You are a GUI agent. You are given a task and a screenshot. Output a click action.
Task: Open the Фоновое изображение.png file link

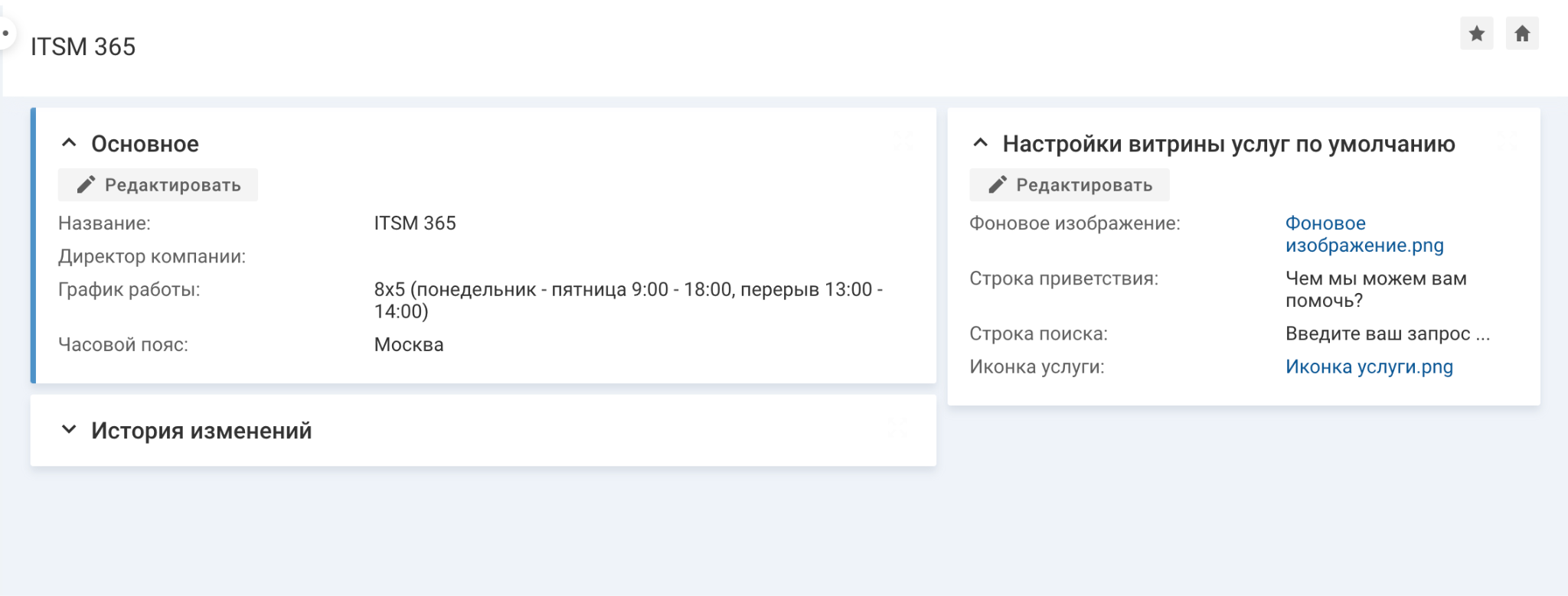pyautogui.click(x=1364, y=234)
